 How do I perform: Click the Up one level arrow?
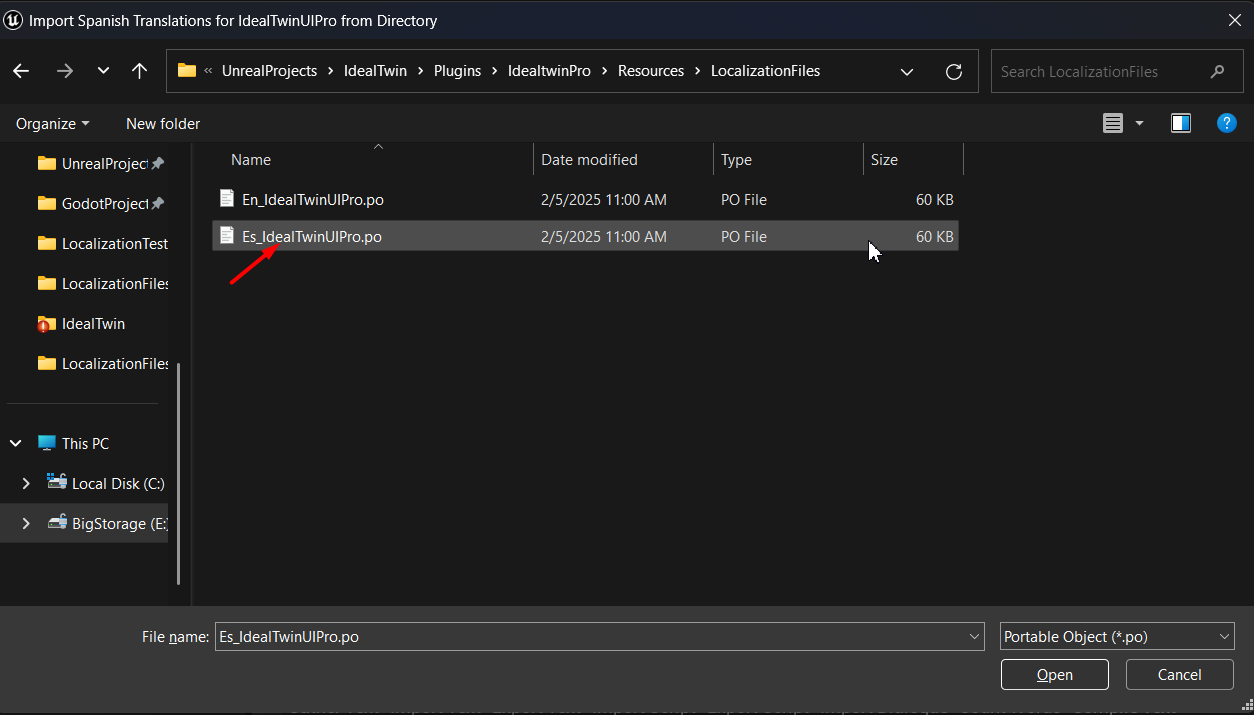(139, 71)
